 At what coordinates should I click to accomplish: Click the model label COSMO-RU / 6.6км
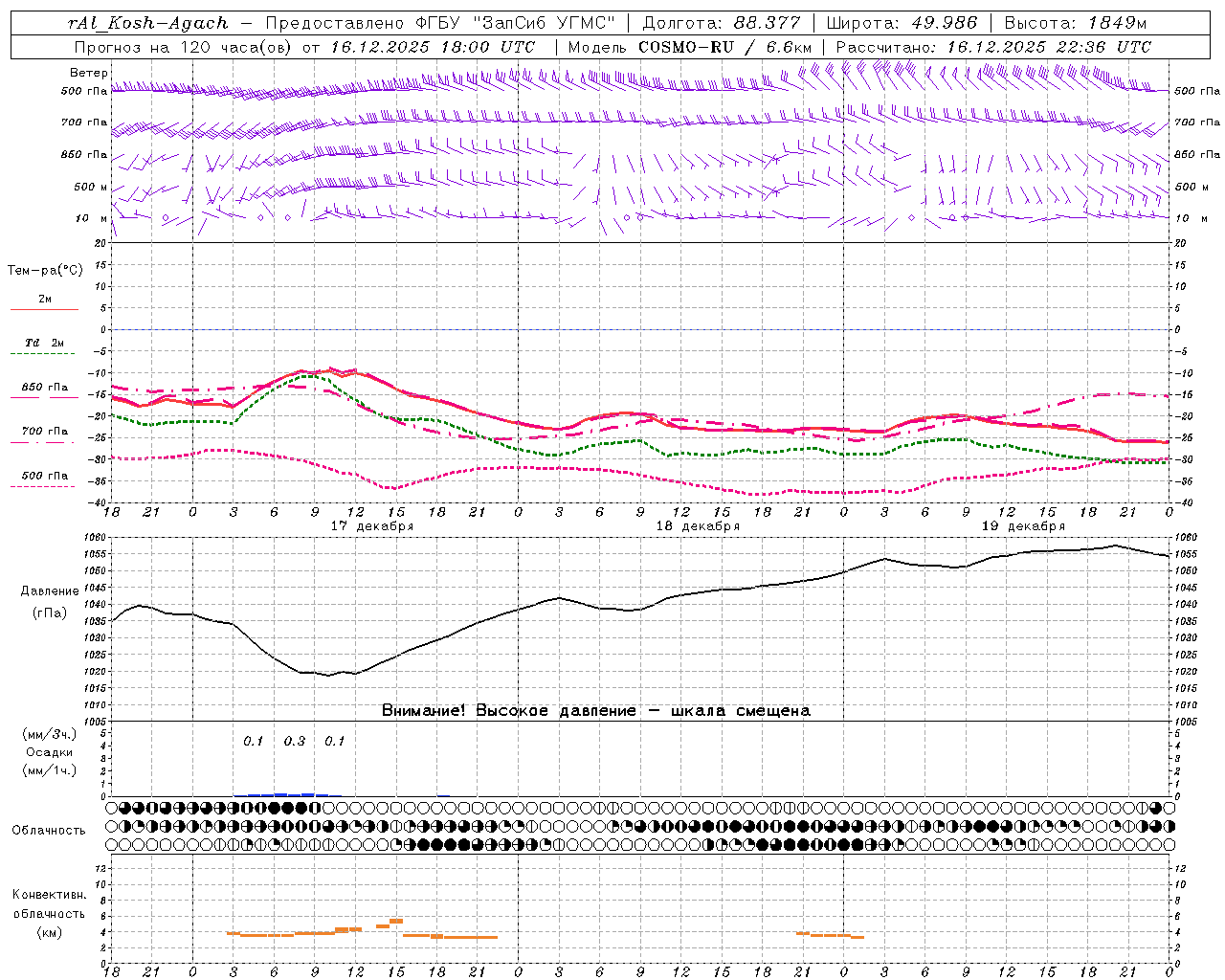724,47
